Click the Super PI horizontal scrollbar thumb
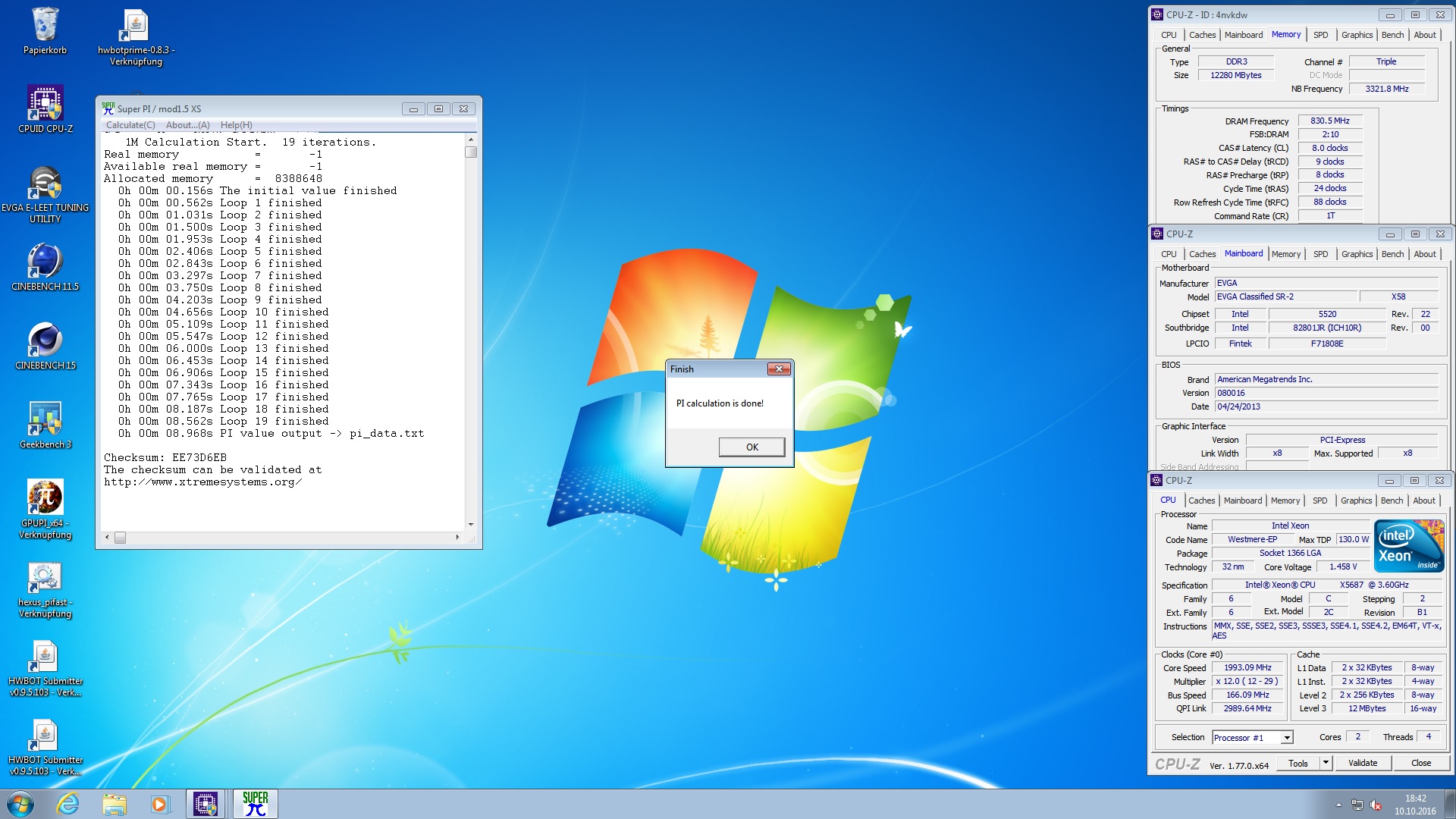This screenshot has width=1456, height=819. click(x=120, y=538)
